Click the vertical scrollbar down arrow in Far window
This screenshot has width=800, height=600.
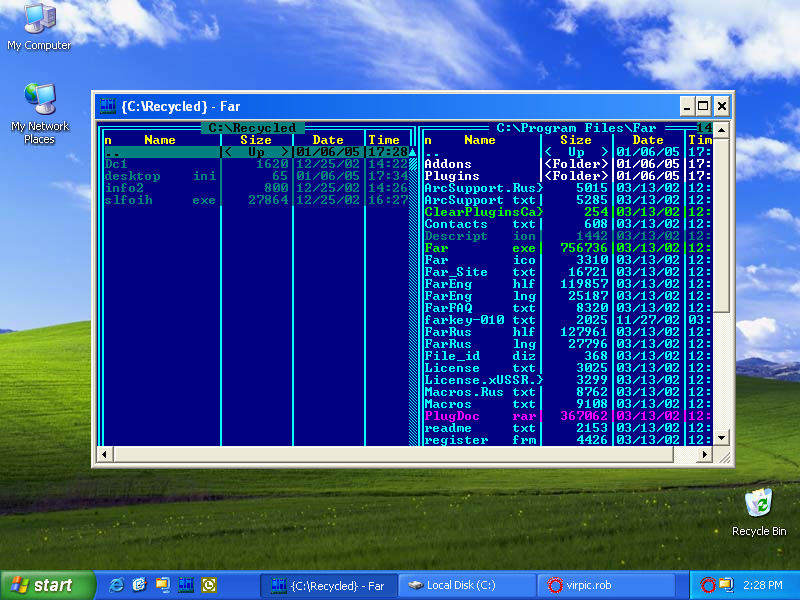(721, 438)
